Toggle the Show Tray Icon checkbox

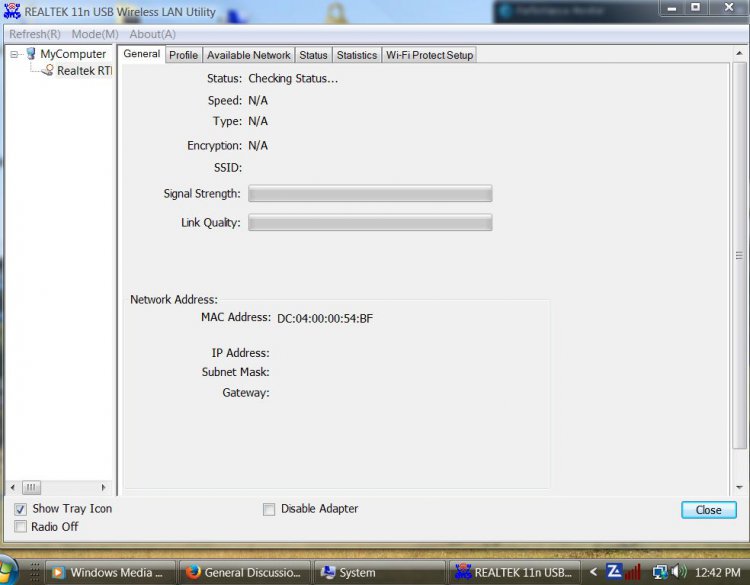point(20,509)
